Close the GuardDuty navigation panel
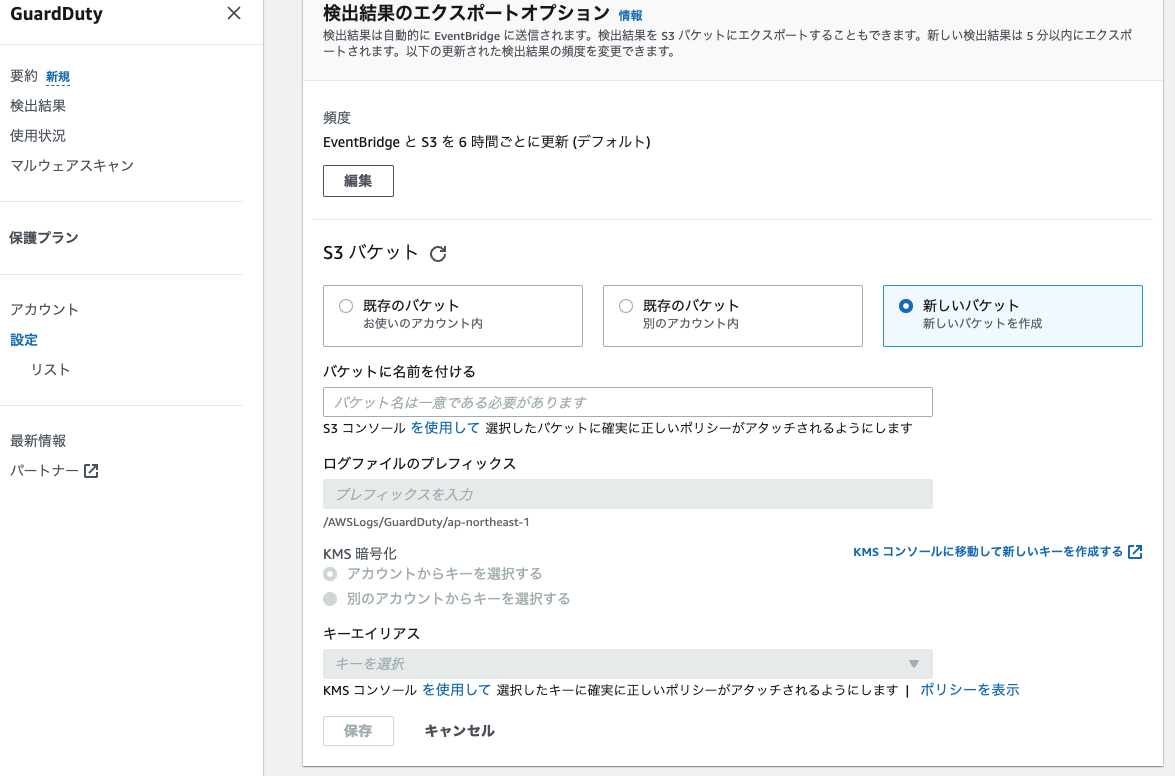The height and width of the screenshot is (776, 1175). click(234, 13)
